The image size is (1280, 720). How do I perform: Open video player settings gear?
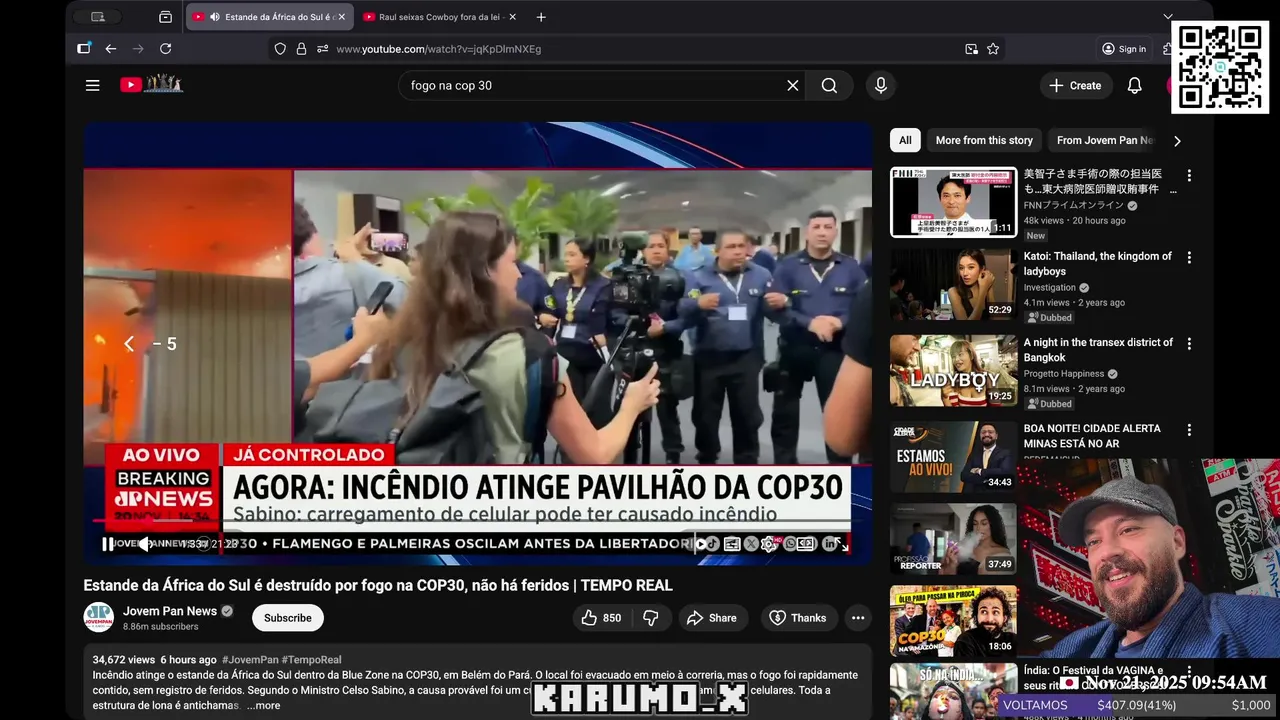[768, 544]
